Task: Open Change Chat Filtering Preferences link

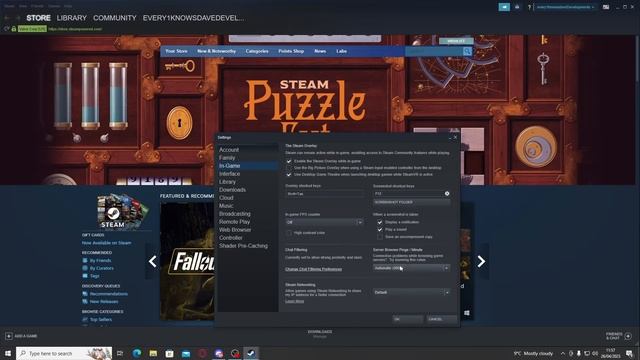Action: pyautogui.click(x=313, y=269)
